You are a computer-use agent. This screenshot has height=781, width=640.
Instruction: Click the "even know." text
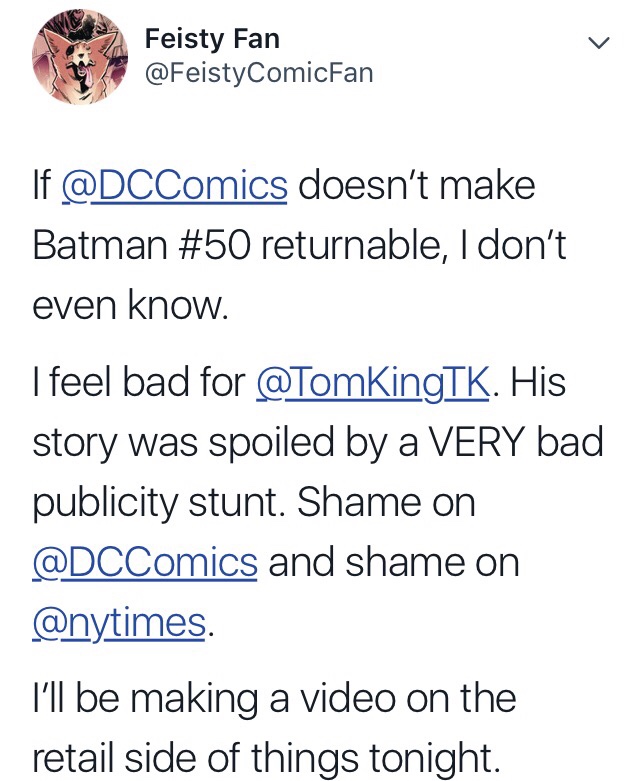tap(131, 307)
